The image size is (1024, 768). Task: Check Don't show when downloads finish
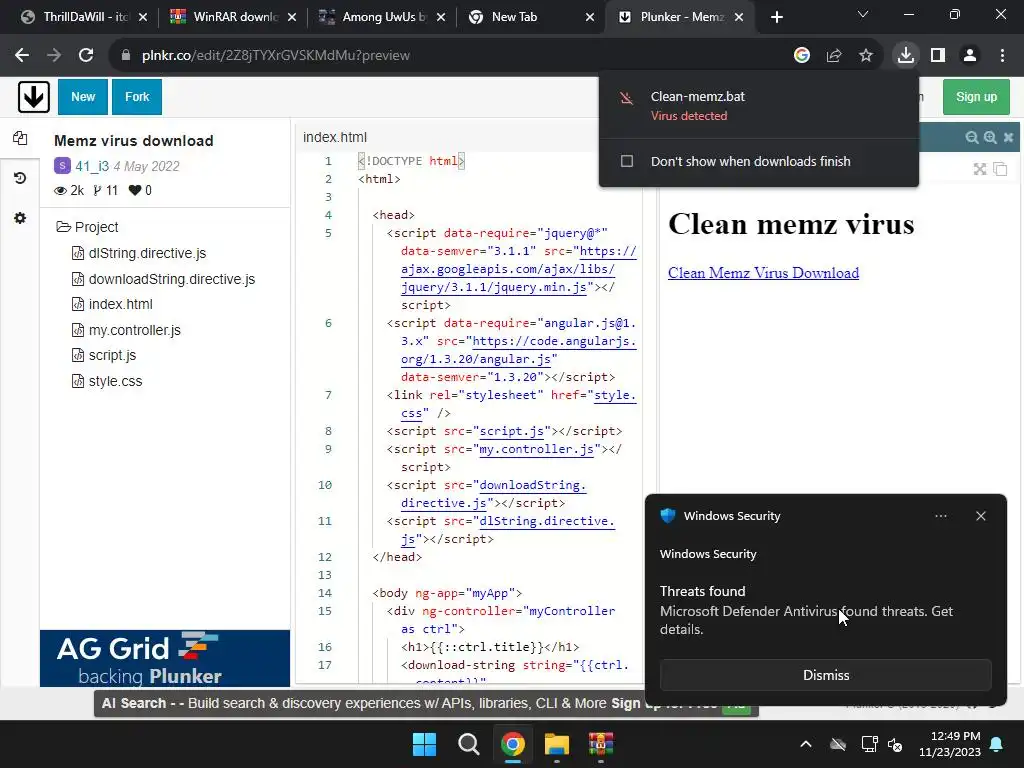tap(627, 161)
